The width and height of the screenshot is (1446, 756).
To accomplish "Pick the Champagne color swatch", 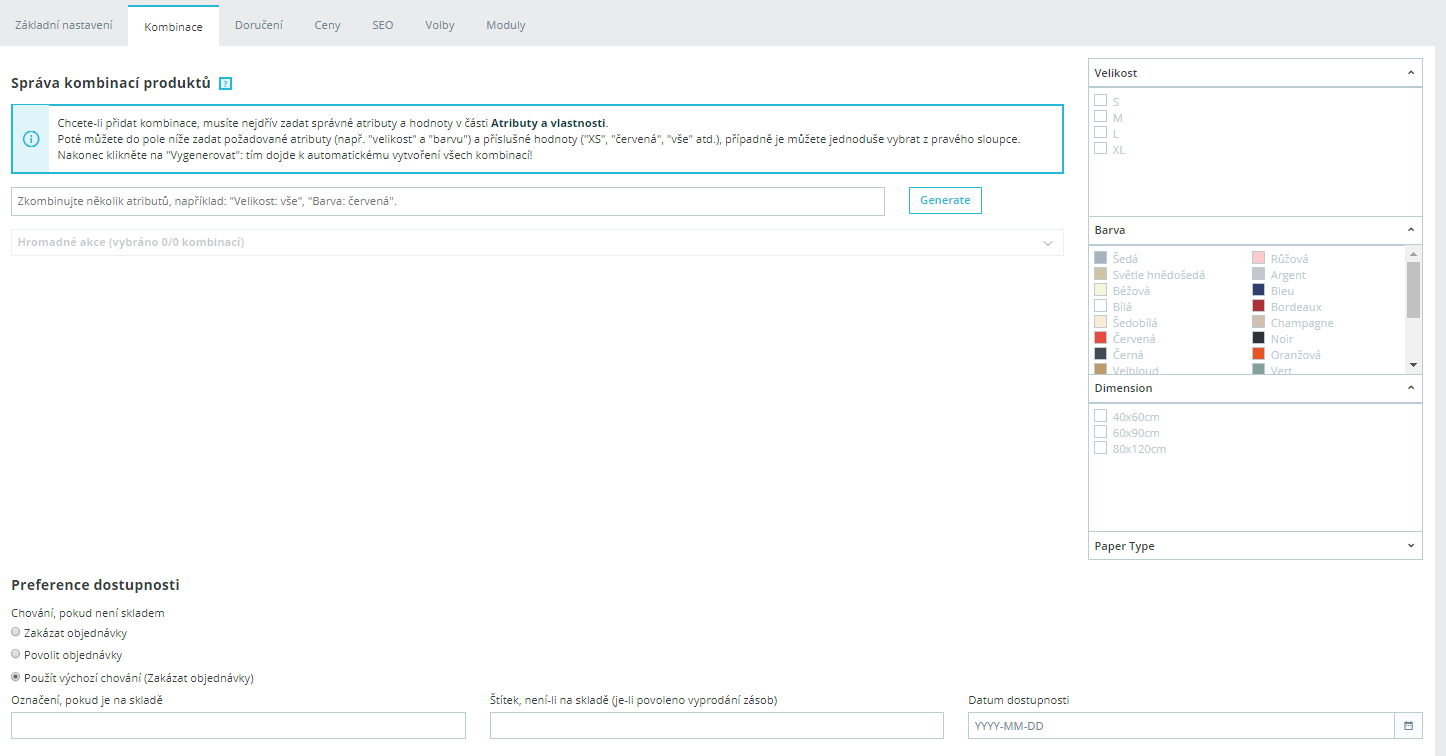I will coord(1258,322).
